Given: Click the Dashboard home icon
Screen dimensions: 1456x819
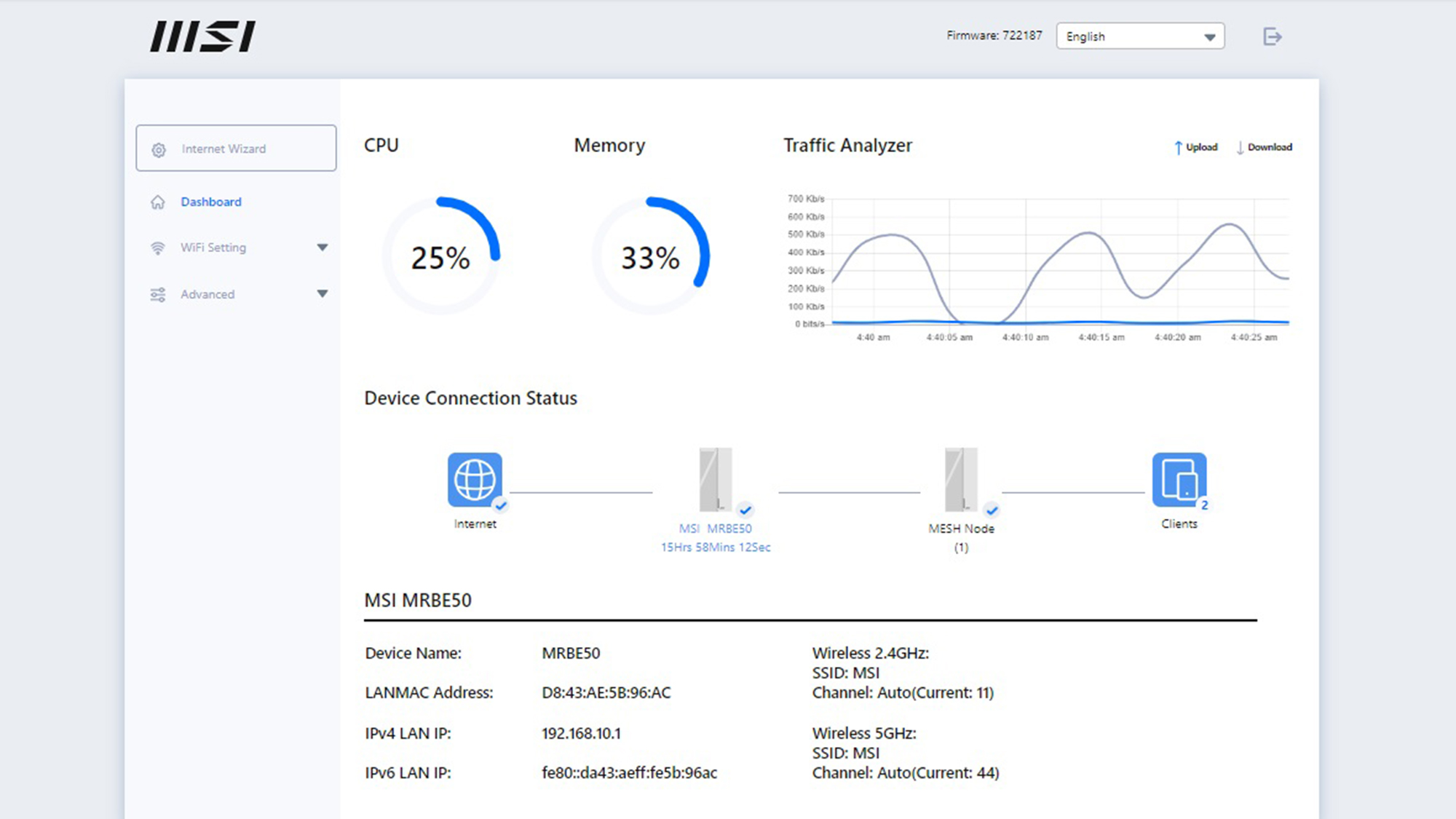Looking at the screenshot, I should click(158, 202).
